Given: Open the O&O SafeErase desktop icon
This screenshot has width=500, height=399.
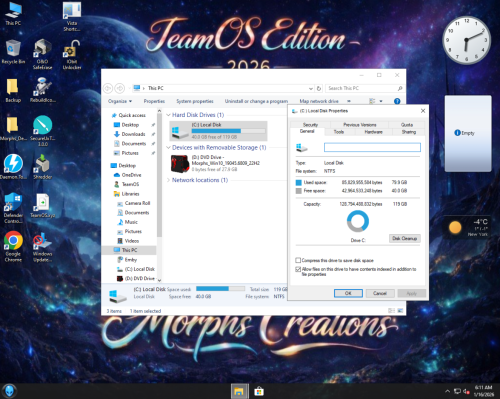Looking at the screenshot, I should point(43,54).
